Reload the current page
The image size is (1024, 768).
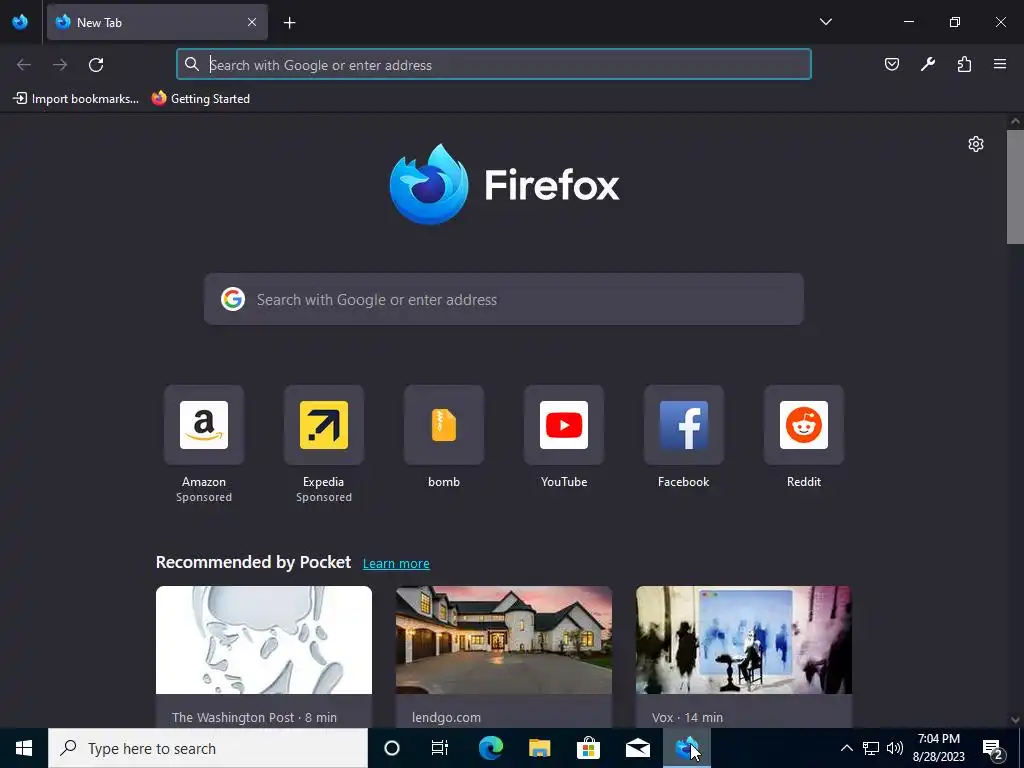click(x=96, y=65)
